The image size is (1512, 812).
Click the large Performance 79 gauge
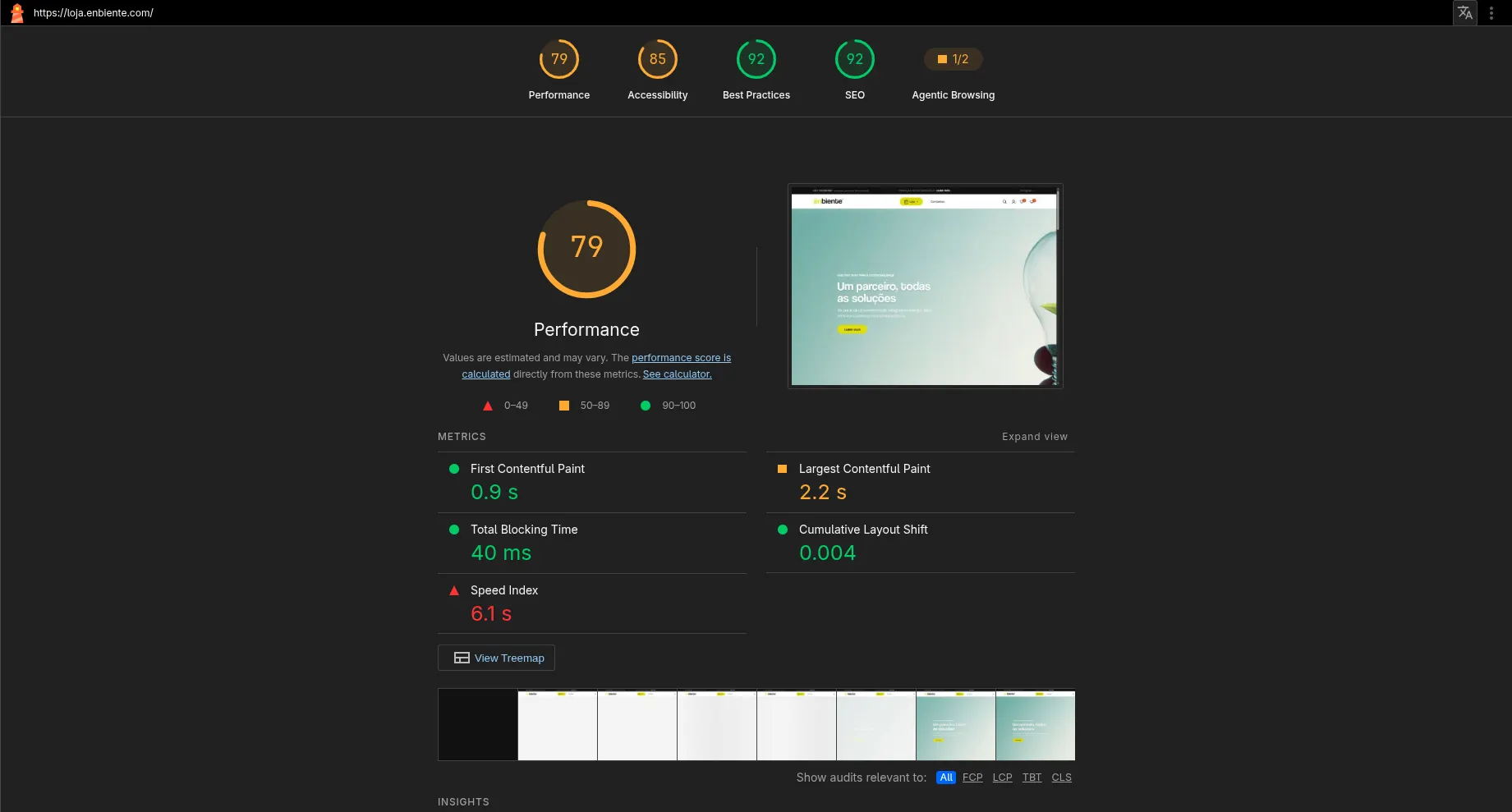[586, 249]
